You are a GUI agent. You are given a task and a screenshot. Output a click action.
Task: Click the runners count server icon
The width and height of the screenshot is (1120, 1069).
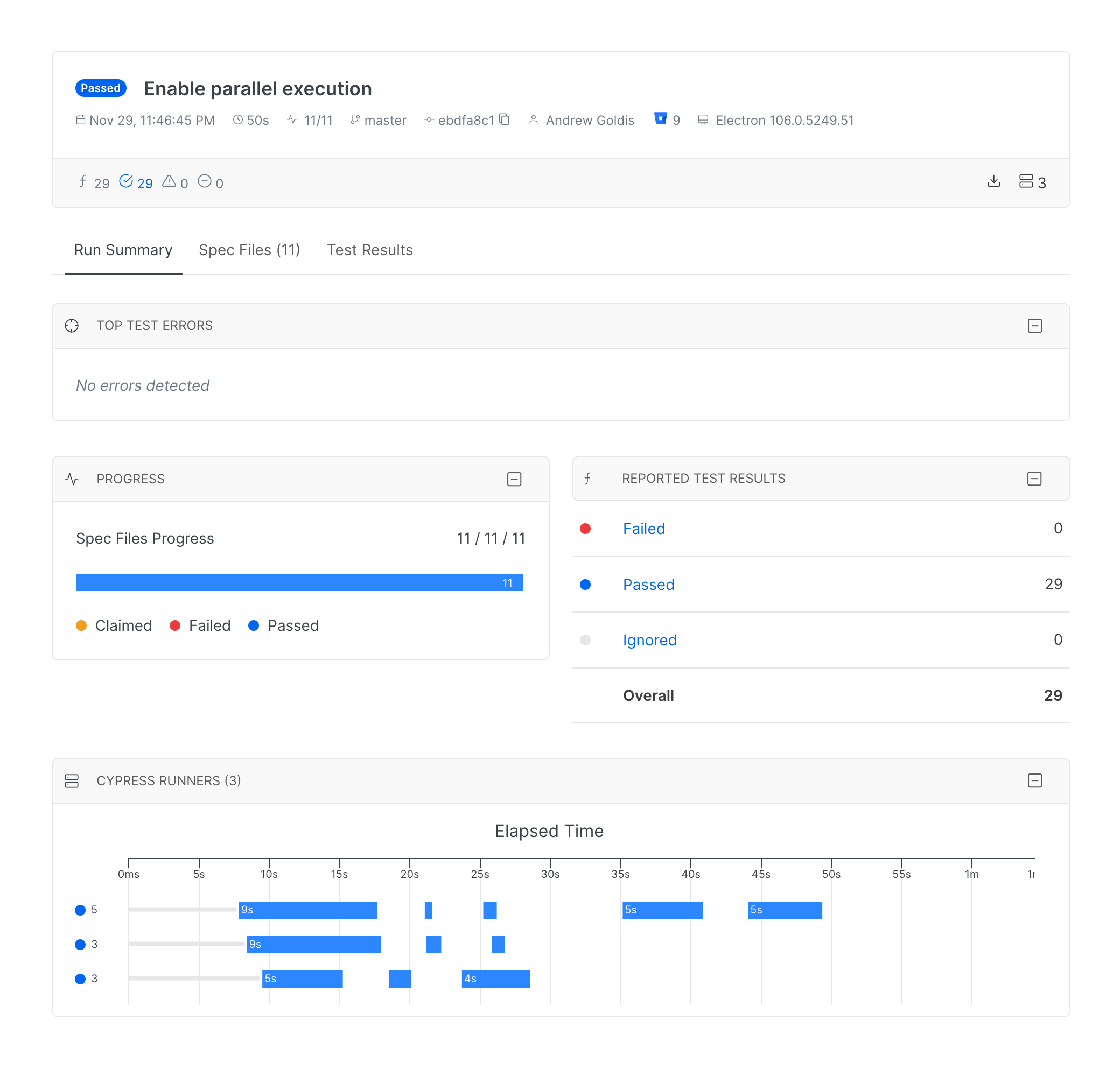(1025, 181)
